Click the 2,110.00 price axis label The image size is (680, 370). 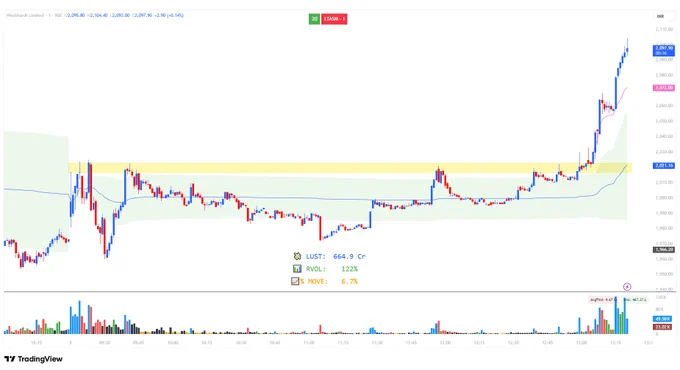click(x=664, y=29)
